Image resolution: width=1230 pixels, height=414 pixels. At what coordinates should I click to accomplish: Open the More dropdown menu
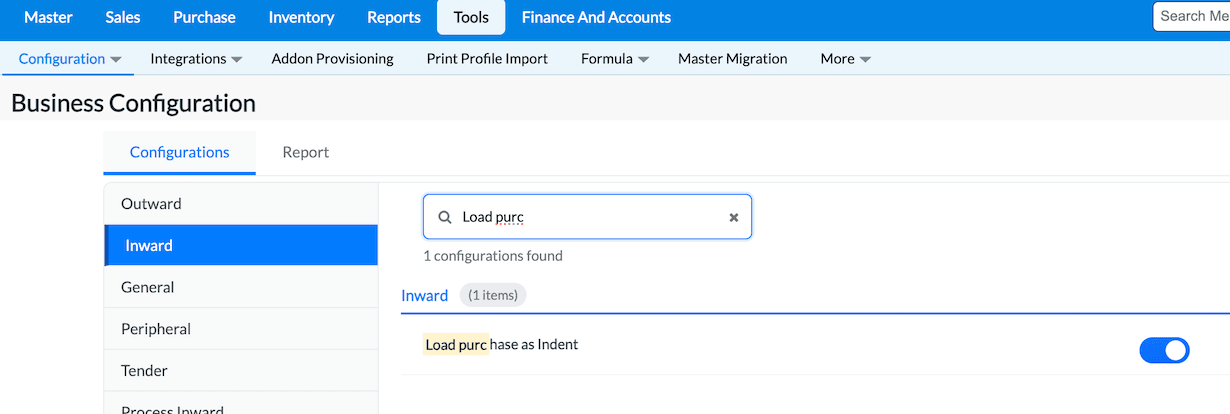point(845,59)
